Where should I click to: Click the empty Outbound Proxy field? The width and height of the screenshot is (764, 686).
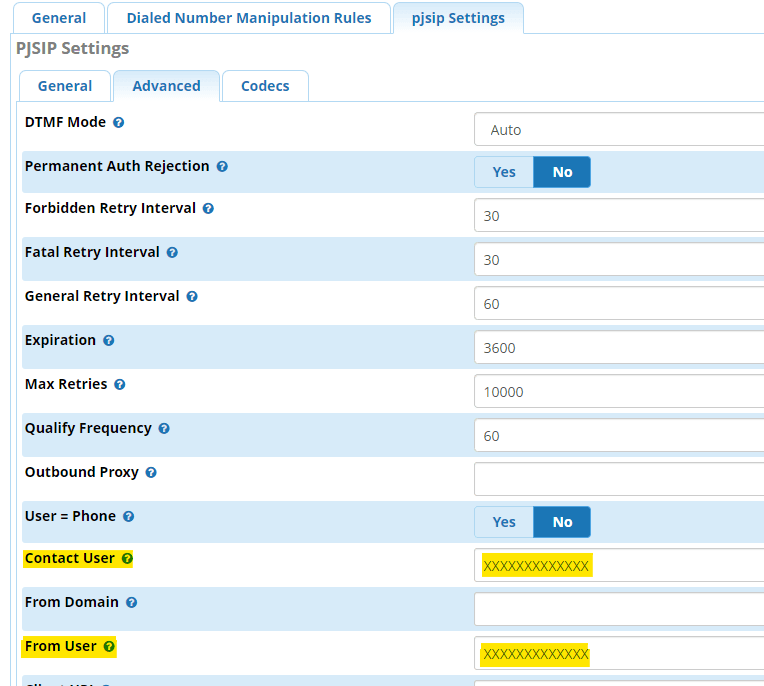click(x=619, y=479)
